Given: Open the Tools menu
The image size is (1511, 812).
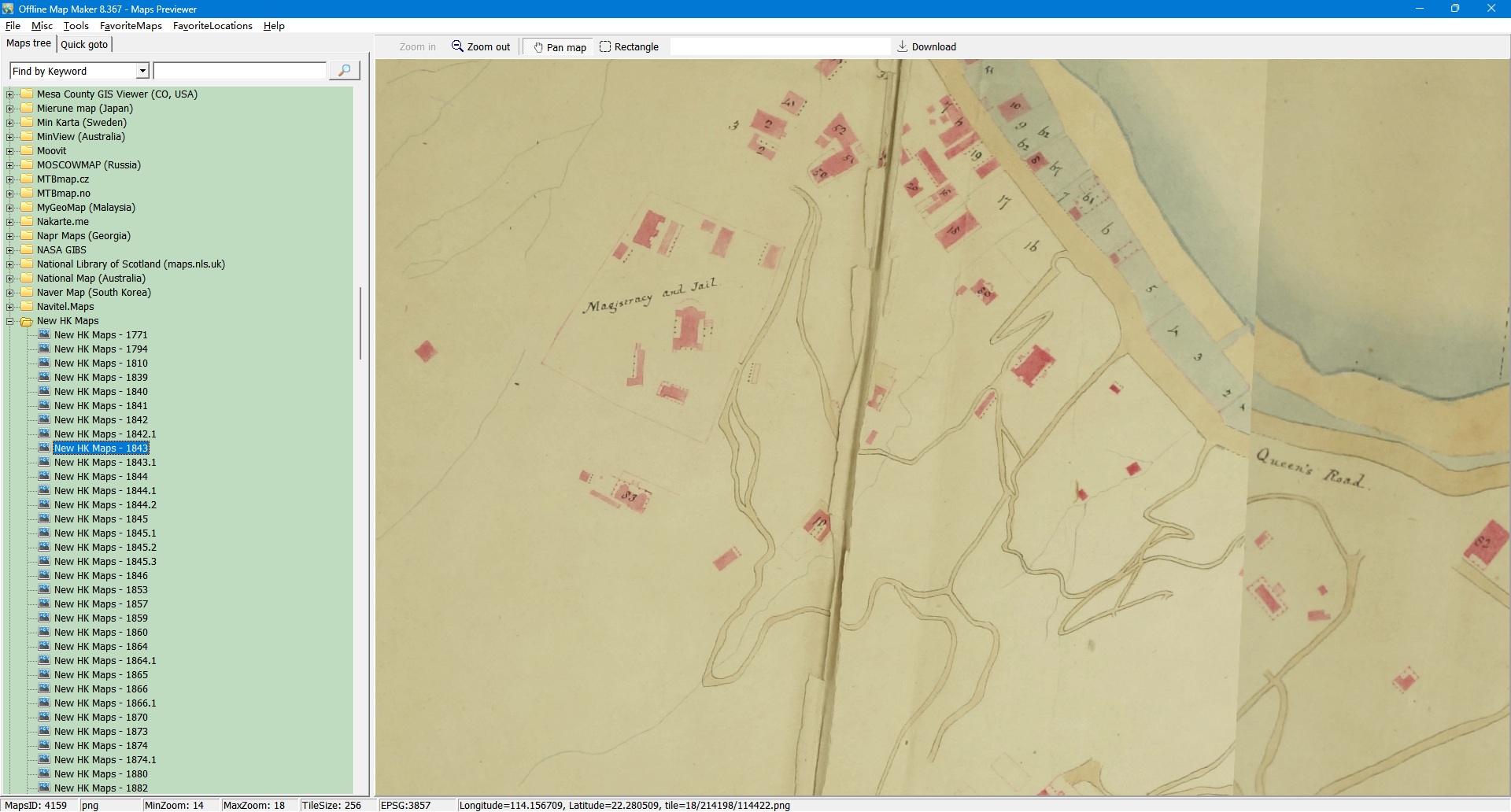Looking at the screenshot, I should 76,26.
